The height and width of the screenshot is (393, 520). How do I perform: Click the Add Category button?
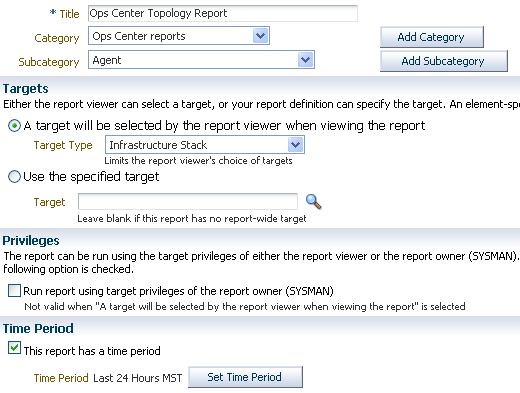pyautogui.click(x=432, y=37)
